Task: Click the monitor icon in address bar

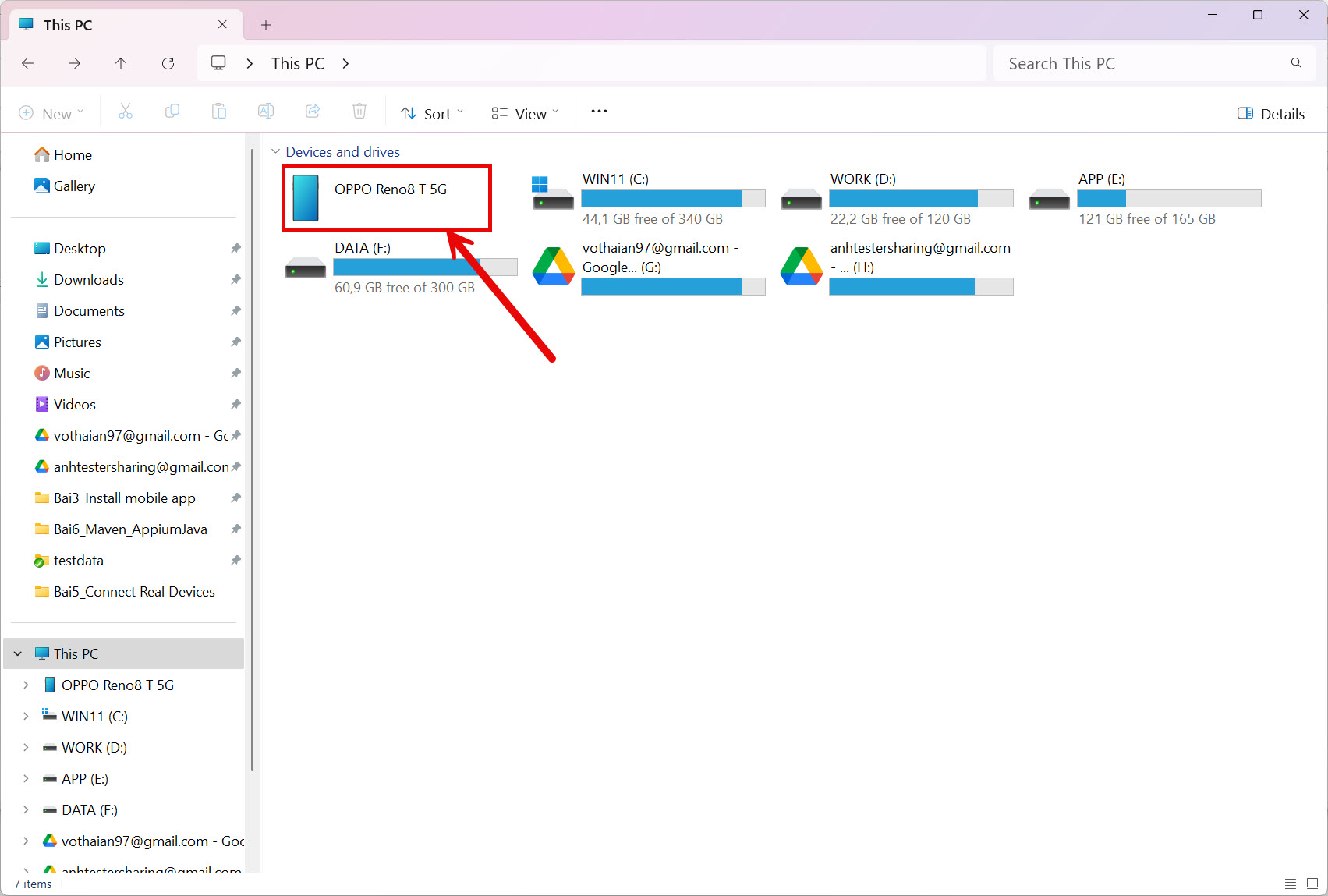Action: coord(219,63)
